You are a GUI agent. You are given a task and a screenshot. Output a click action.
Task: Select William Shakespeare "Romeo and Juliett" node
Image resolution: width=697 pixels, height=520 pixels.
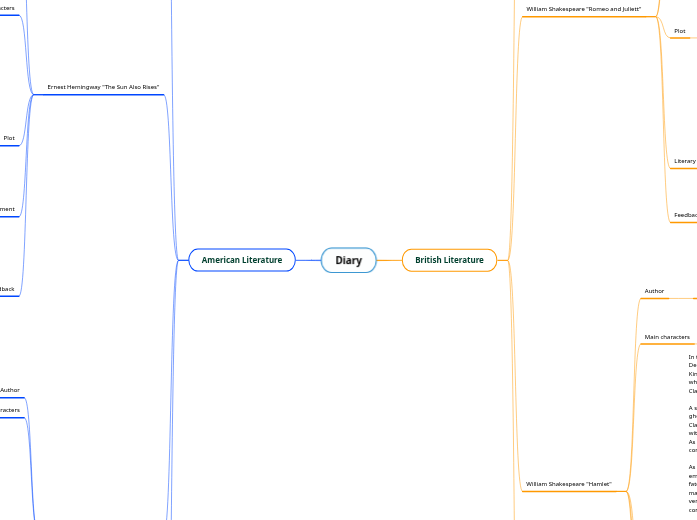click(x=583, y=9)
